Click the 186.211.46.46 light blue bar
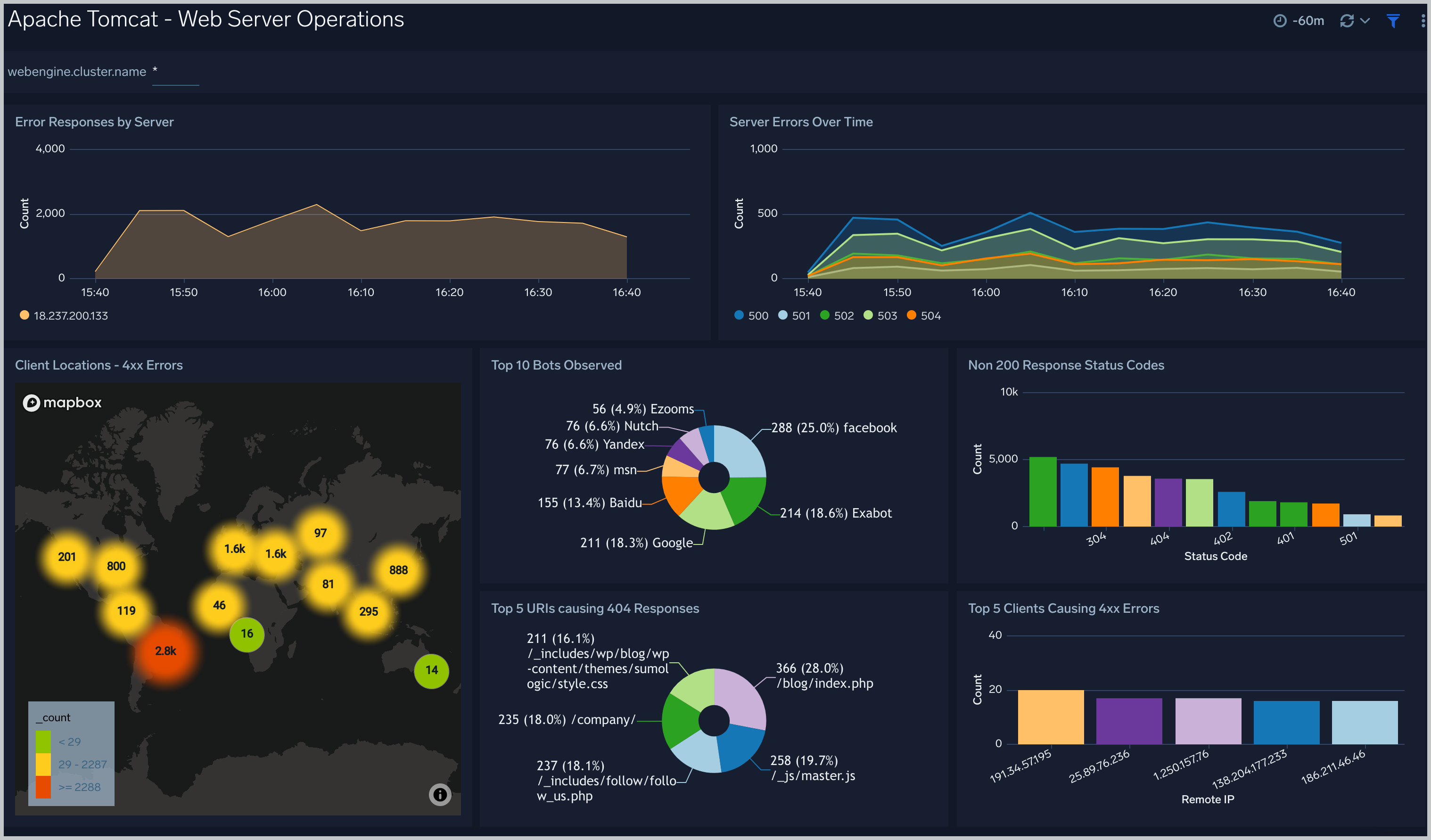Image resolution: width=1431 pixels, height=840 pixels. coord(1365,723)
